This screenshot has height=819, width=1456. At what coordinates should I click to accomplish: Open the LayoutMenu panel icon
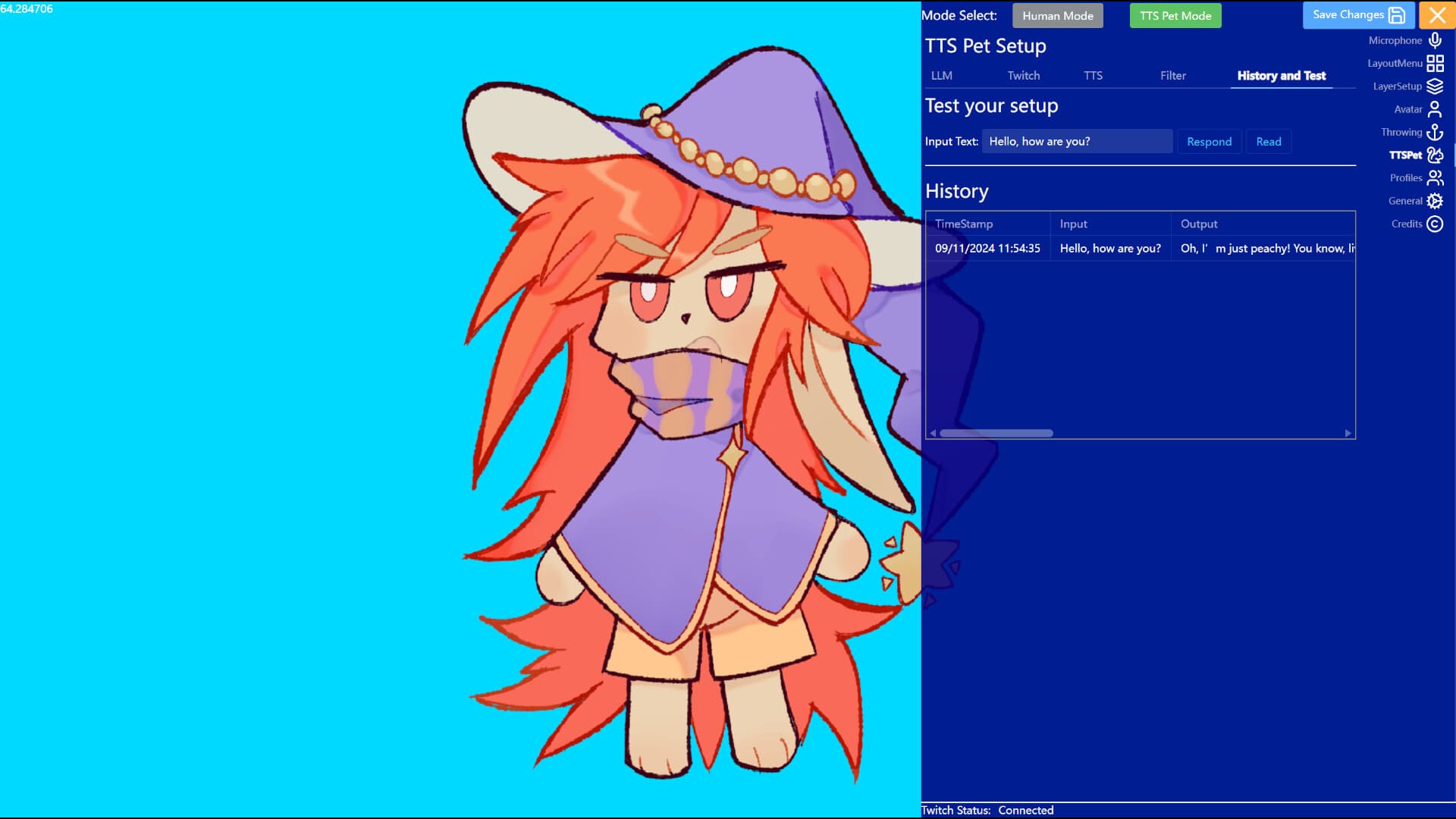1435,64
